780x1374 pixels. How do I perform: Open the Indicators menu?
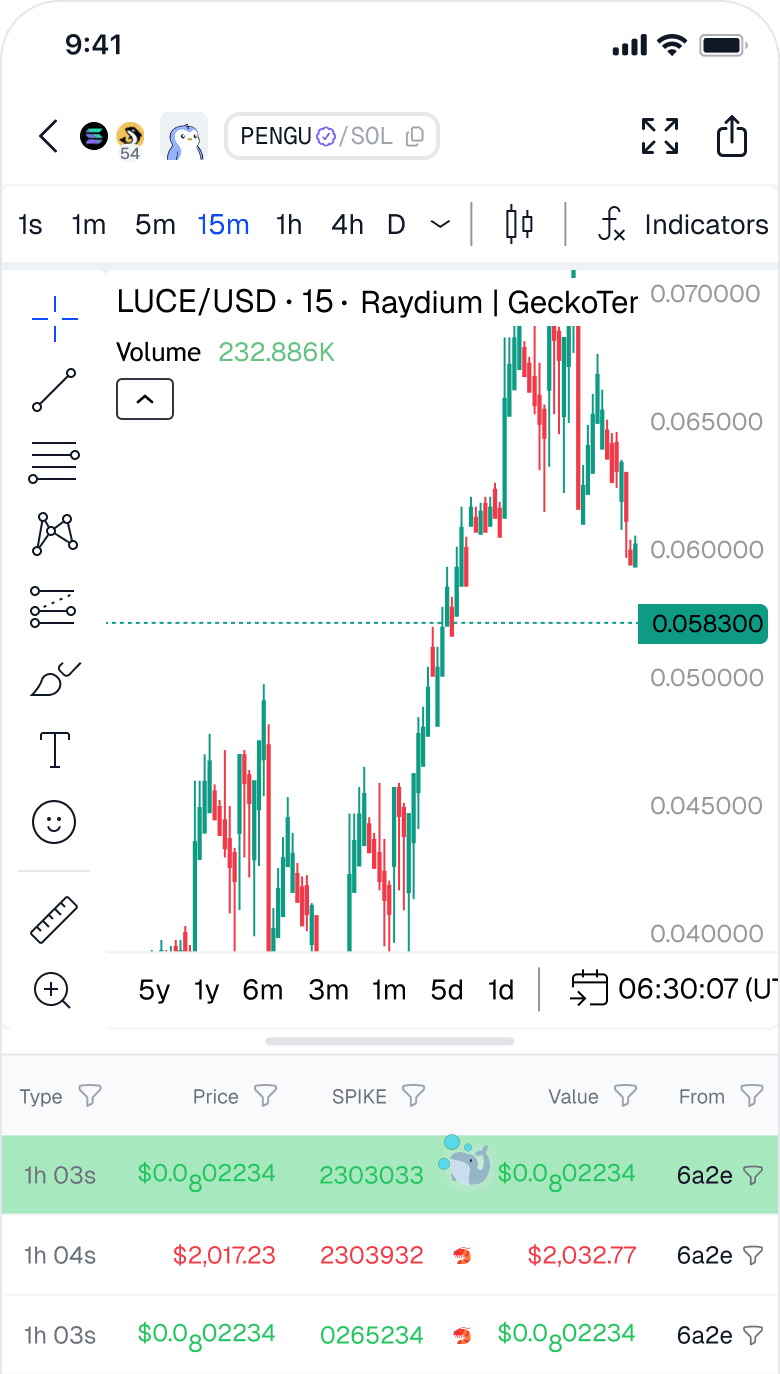pos(684,225)
